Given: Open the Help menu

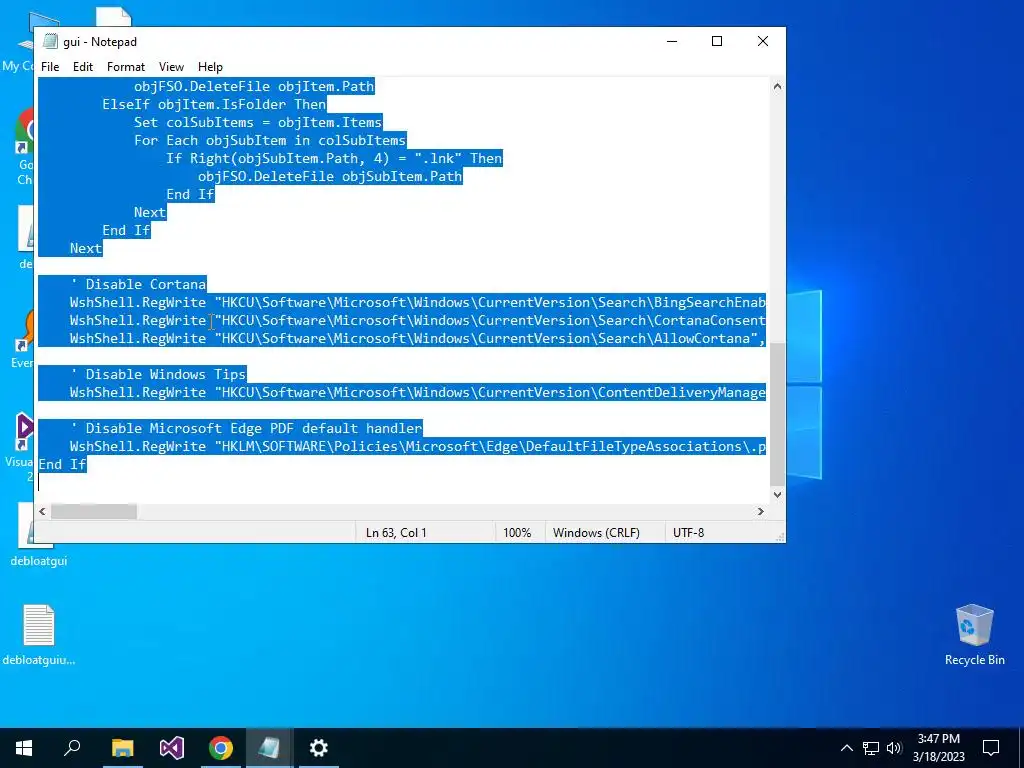Looking at the screenshot, I should point(210,67).
